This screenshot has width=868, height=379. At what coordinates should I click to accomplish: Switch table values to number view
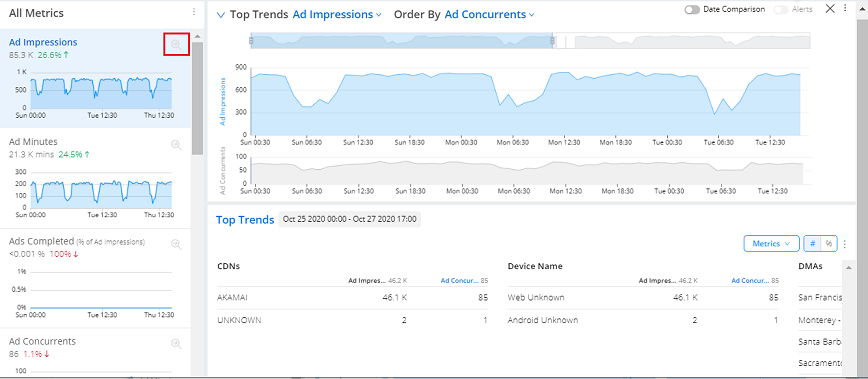coord(813,243)
